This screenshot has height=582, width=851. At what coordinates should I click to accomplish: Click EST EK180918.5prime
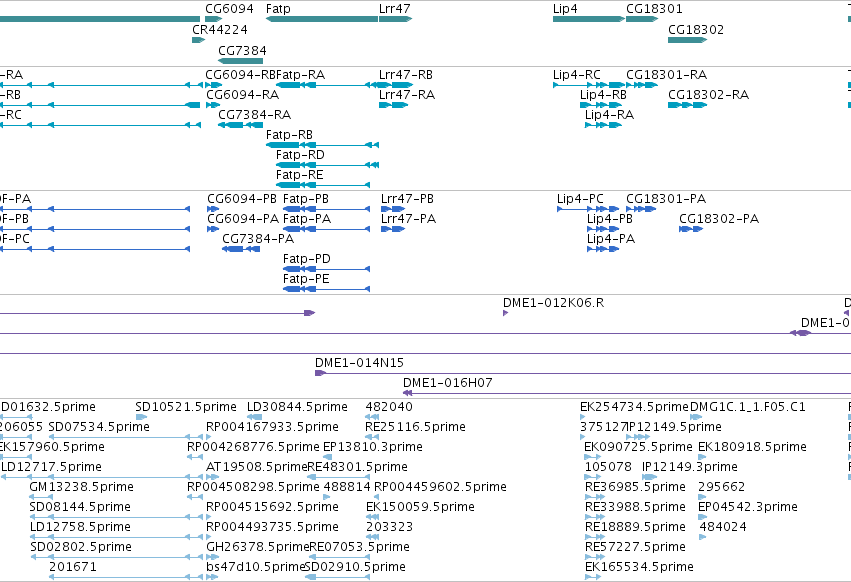[702, 457]
